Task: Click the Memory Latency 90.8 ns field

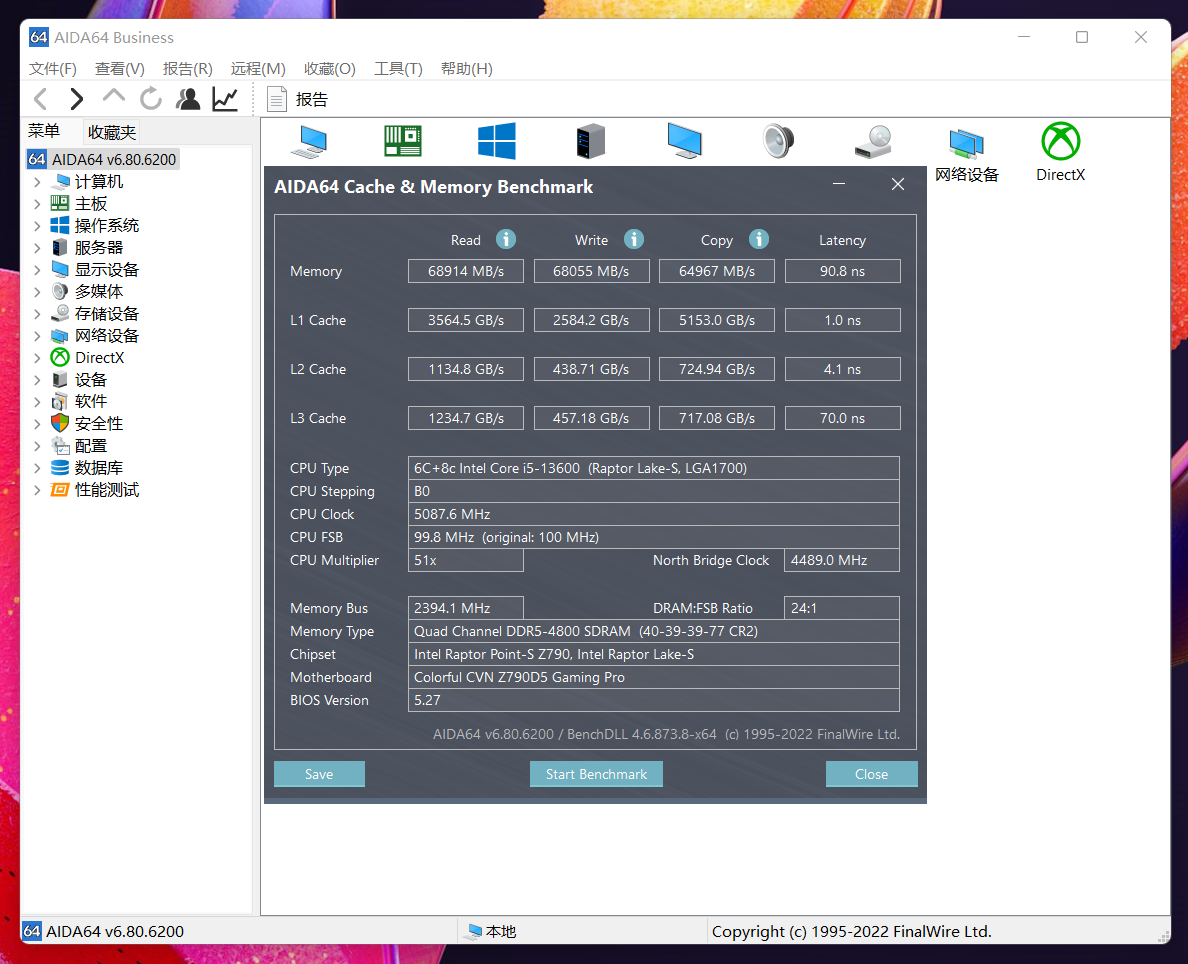Action: coord(843,271)
